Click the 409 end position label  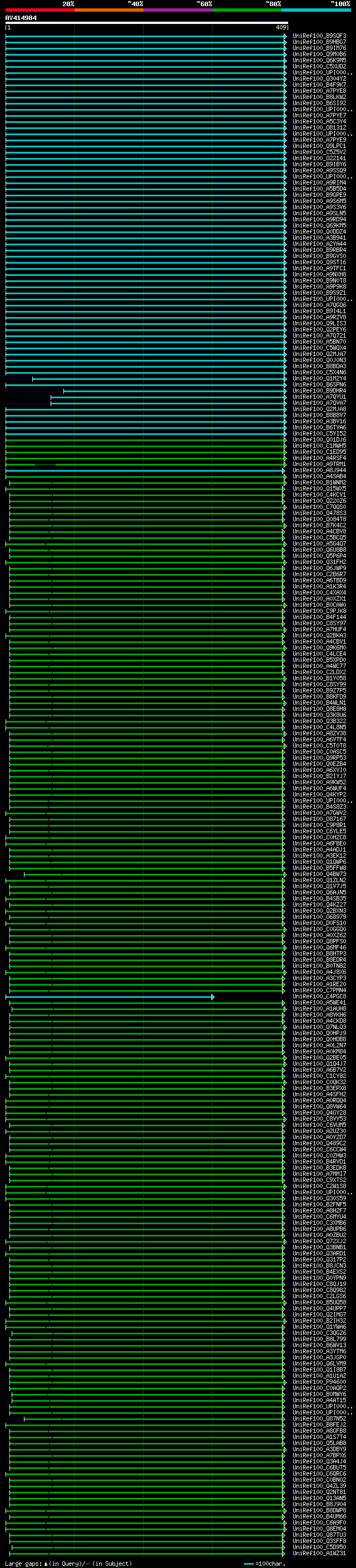click(280, 27)
